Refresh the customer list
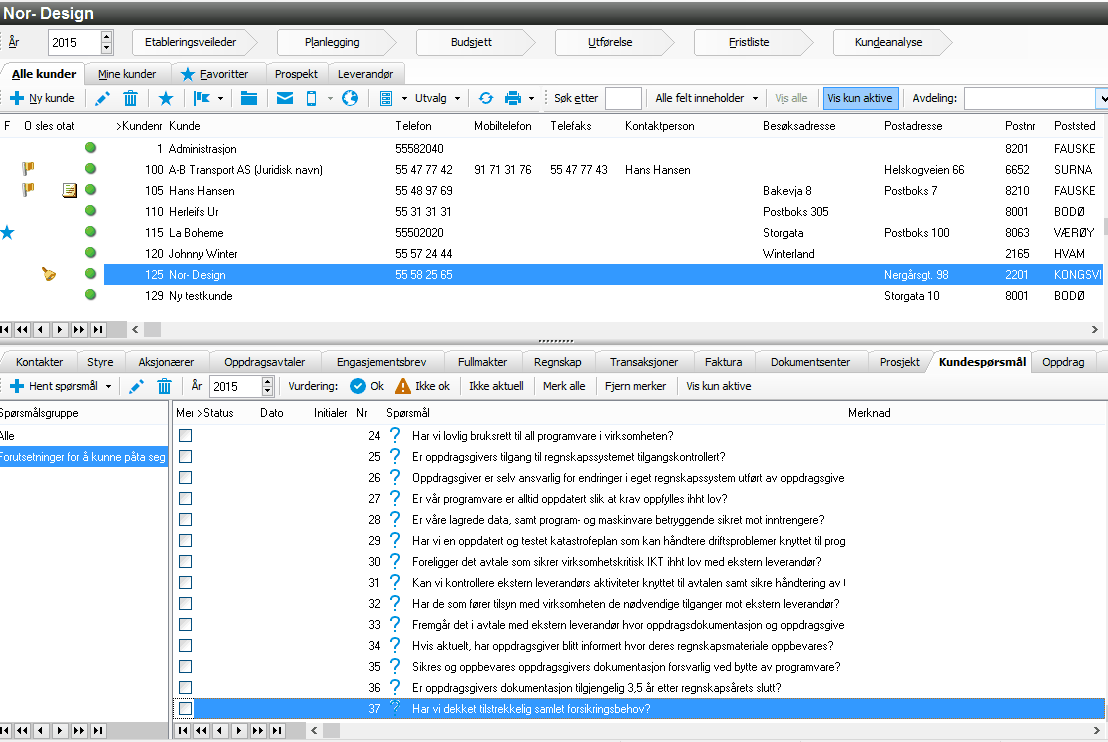Viewport: 1108px width, 742px height. pos(485,98)
